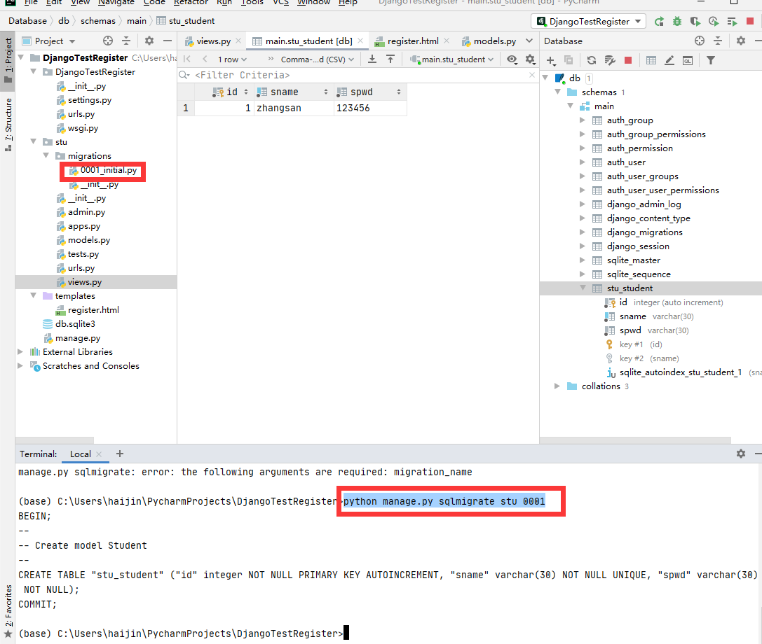Toggle the 2: Favorites side tool window
Image resolution: width=762 pixels, height=644 pixels.
pos(8,606)
